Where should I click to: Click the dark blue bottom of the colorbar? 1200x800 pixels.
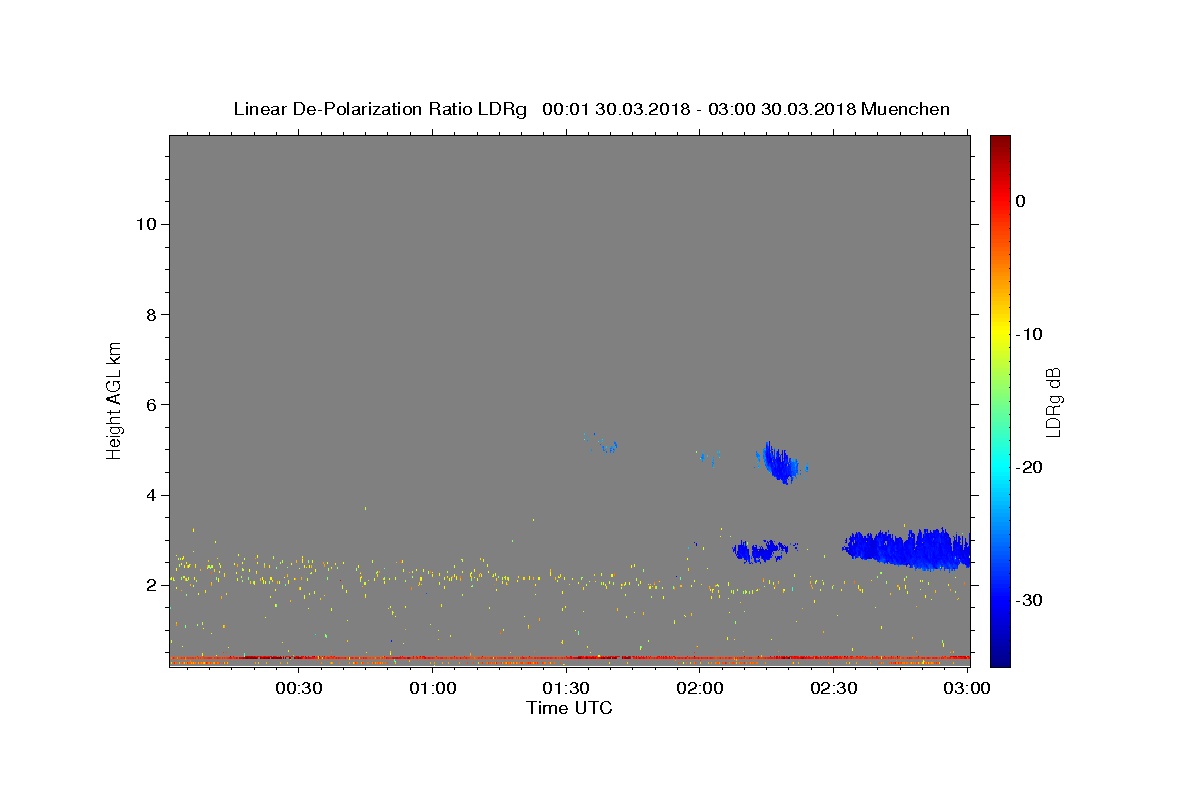click(1000, 655)
